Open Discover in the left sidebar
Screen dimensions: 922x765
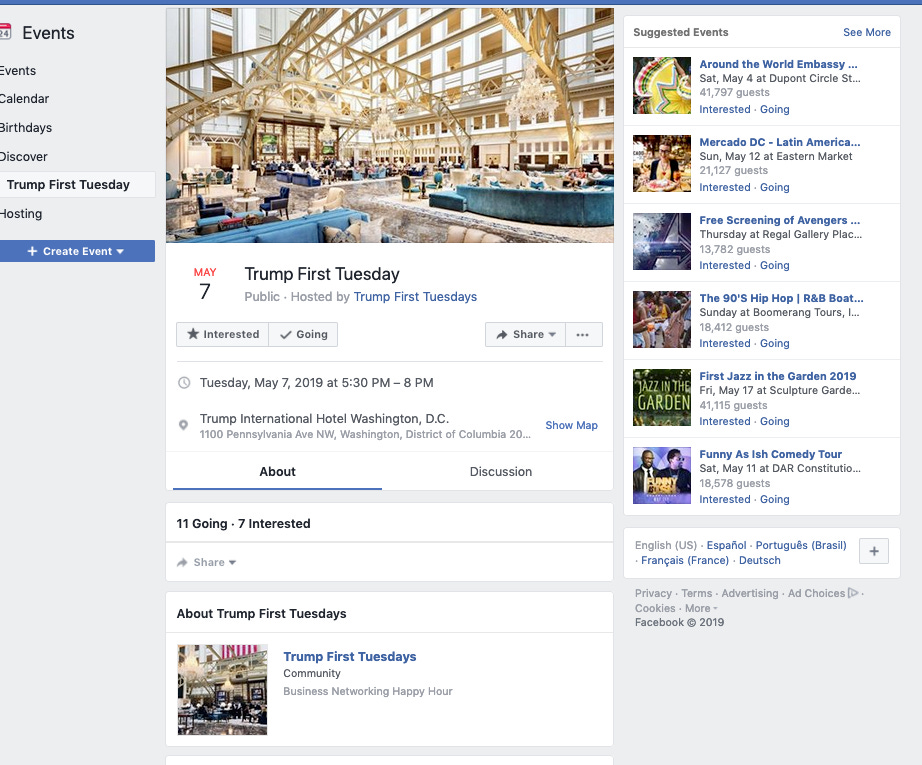pos(24,156)
